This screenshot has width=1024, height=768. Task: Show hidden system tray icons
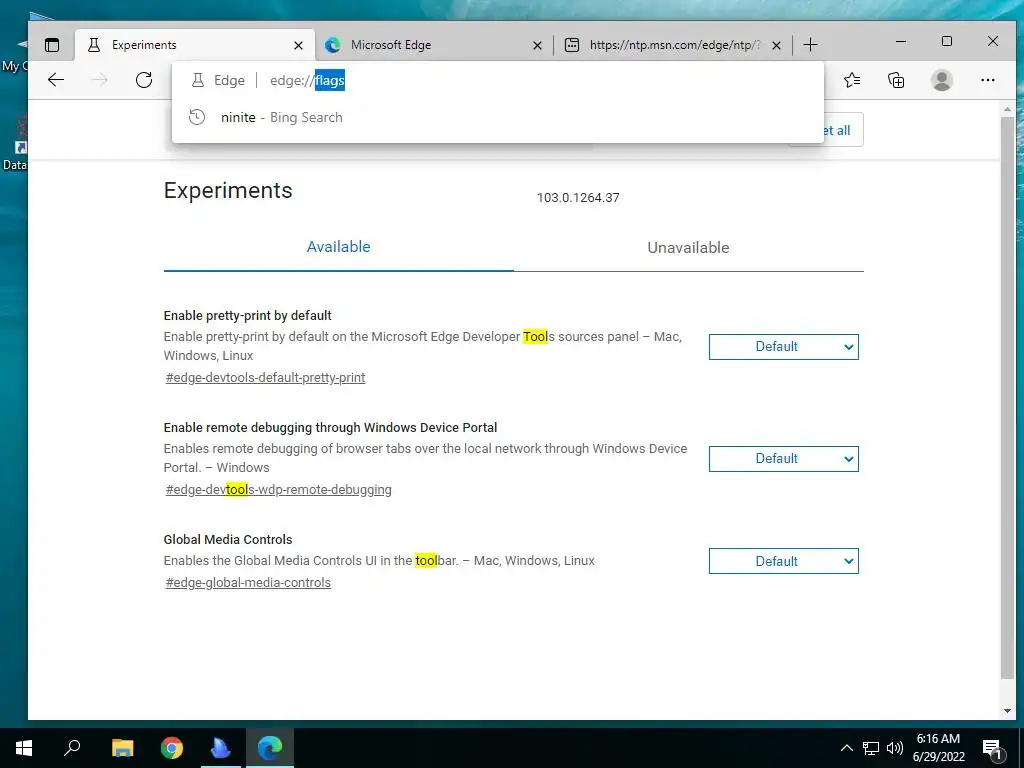click(x=846, y=748)
